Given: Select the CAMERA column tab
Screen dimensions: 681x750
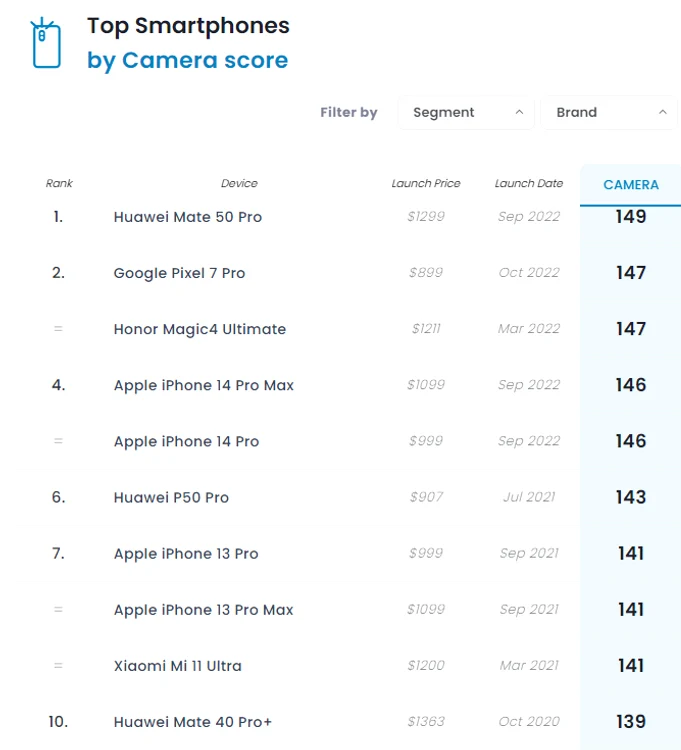Looking at the screenshot, I should click(x=631, y=185).
